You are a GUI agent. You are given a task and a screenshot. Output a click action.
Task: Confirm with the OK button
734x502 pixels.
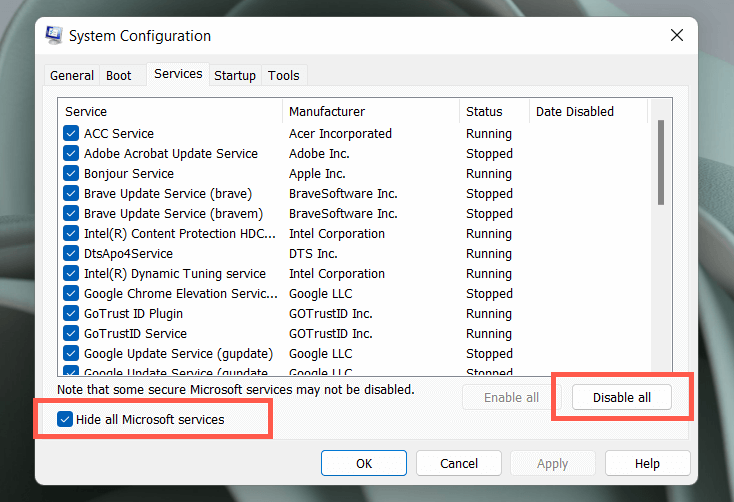click(364, 463)
